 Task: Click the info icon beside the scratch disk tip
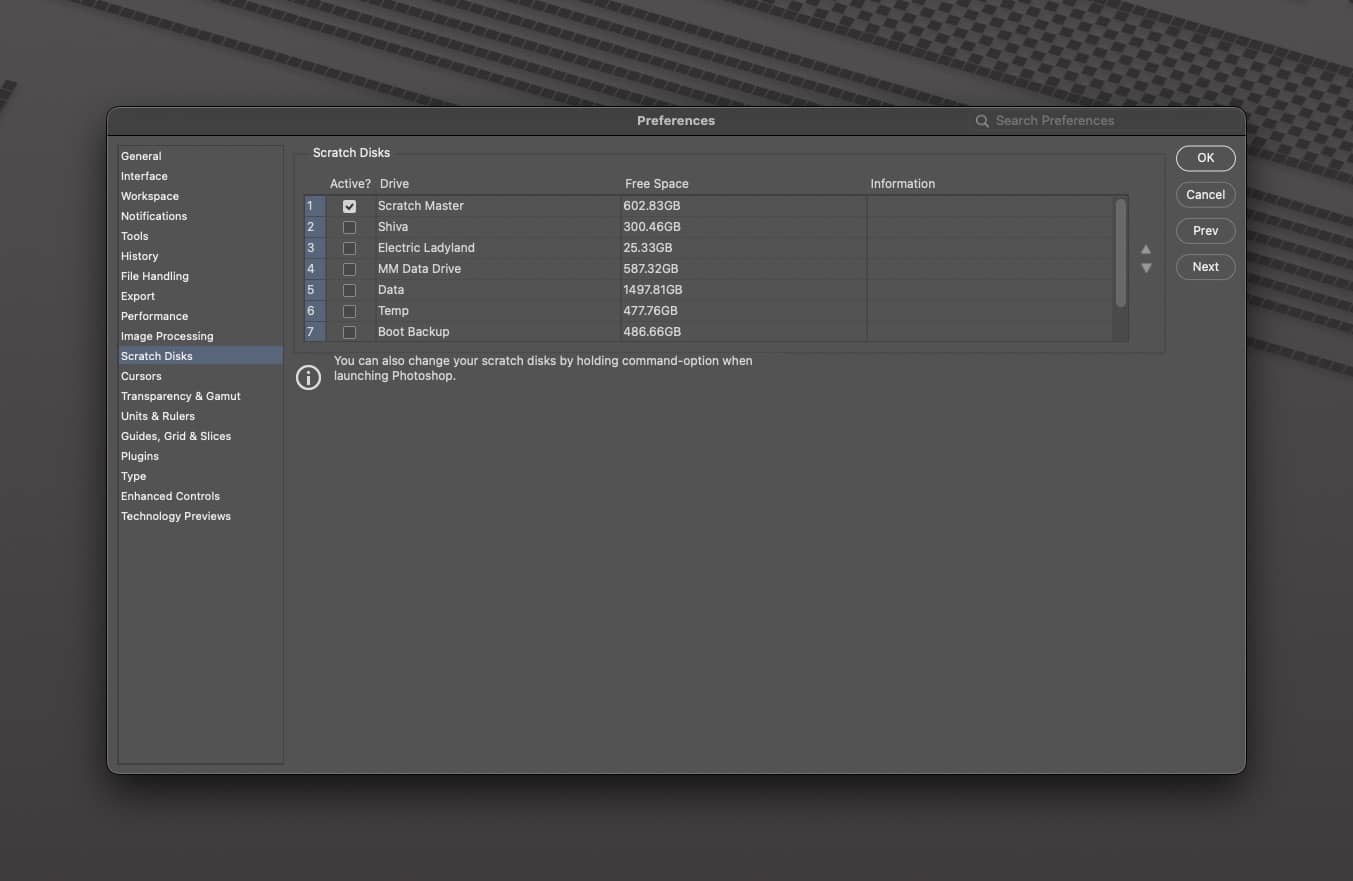coord(308,377)
